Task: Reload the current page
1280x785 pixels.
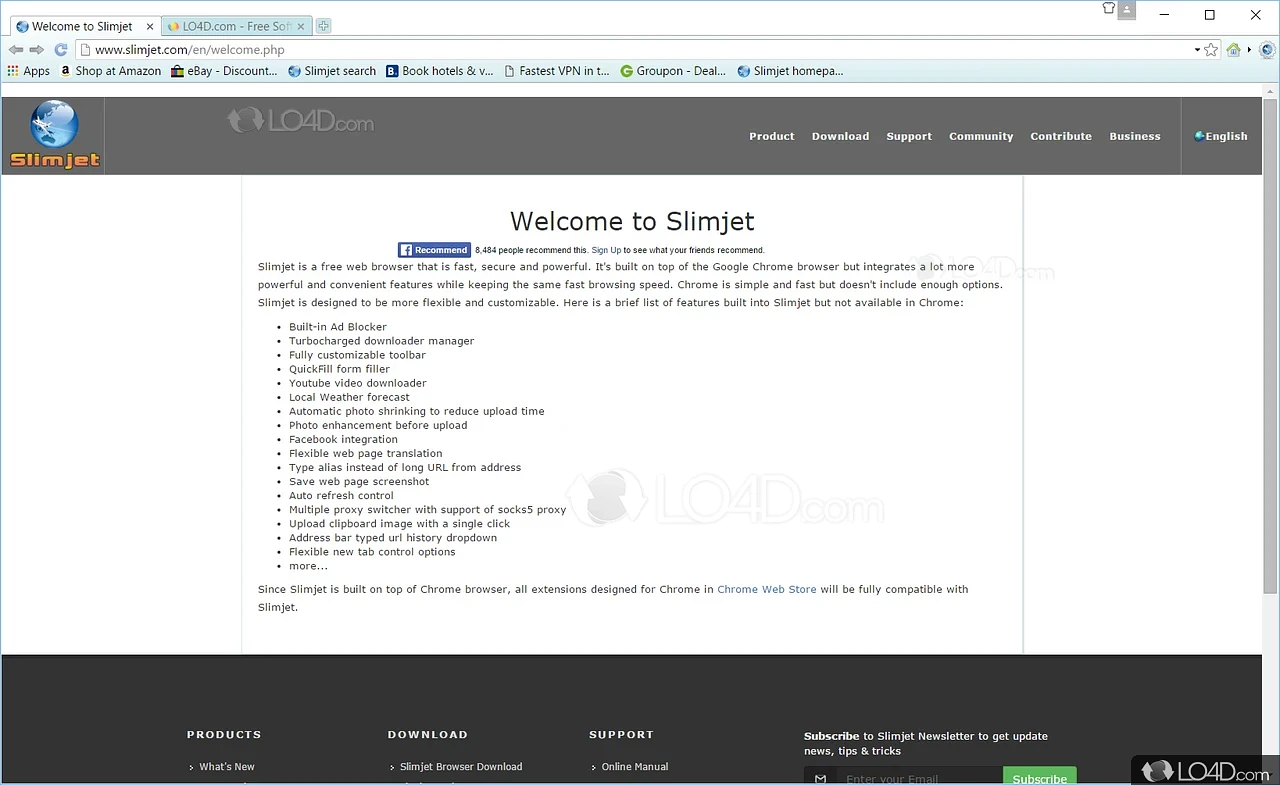Action: pyautogui.click(x=60, y=49)
